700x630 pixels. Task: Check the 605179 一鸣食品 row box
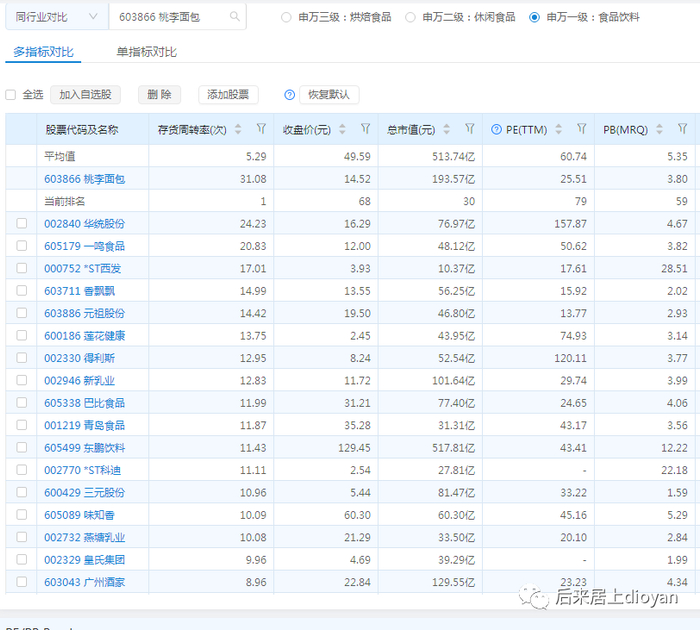[x=21, y=246]
